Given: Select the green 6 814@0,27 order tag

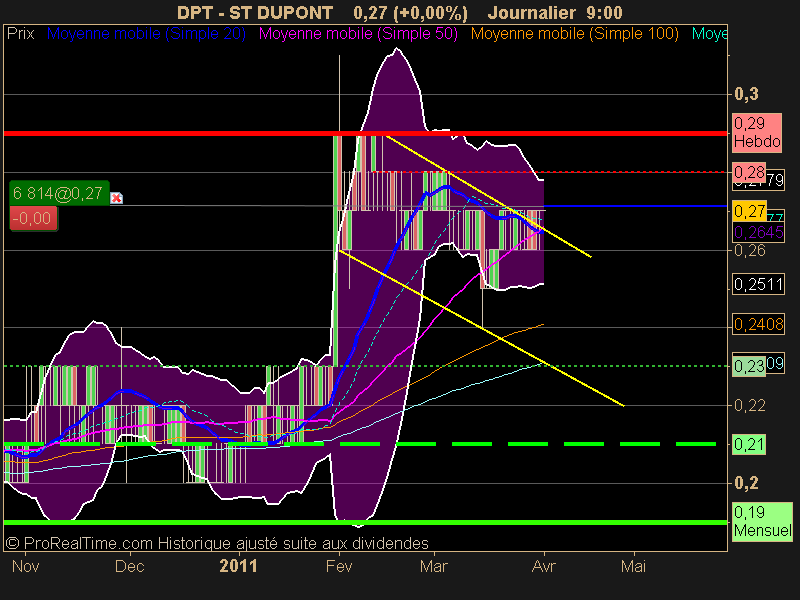Looking at the screenshot, I should tap(59, 193).
